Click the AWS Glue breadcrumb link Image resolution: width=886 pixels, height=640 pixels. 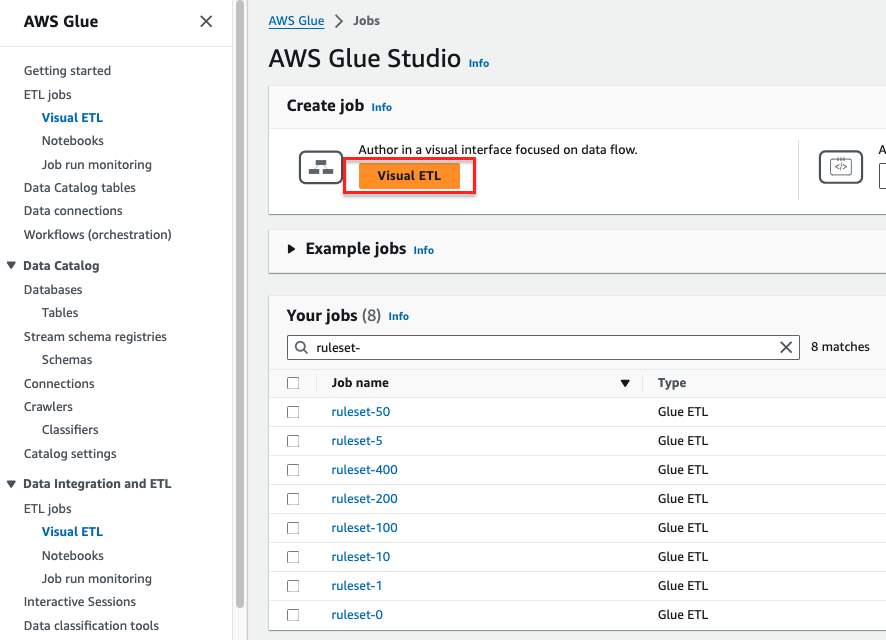(295, 21)
